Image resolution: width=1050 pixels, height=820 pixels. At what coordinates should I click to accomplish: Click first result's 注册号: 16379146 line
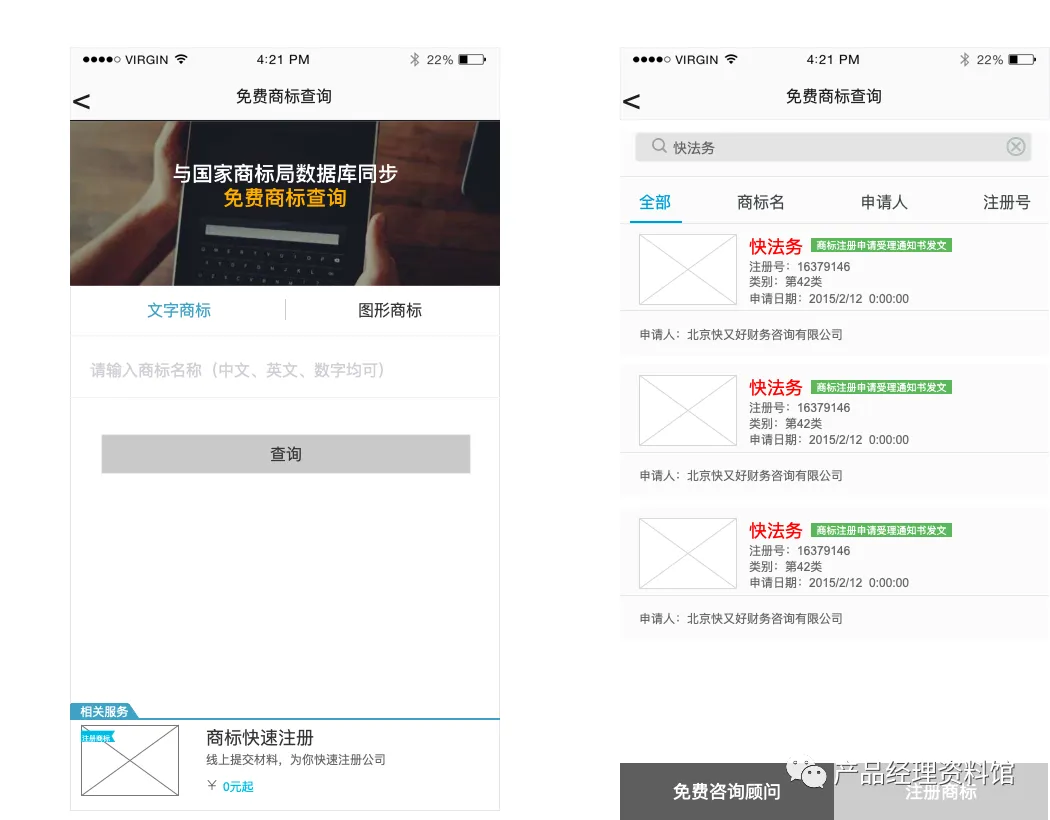800,266
